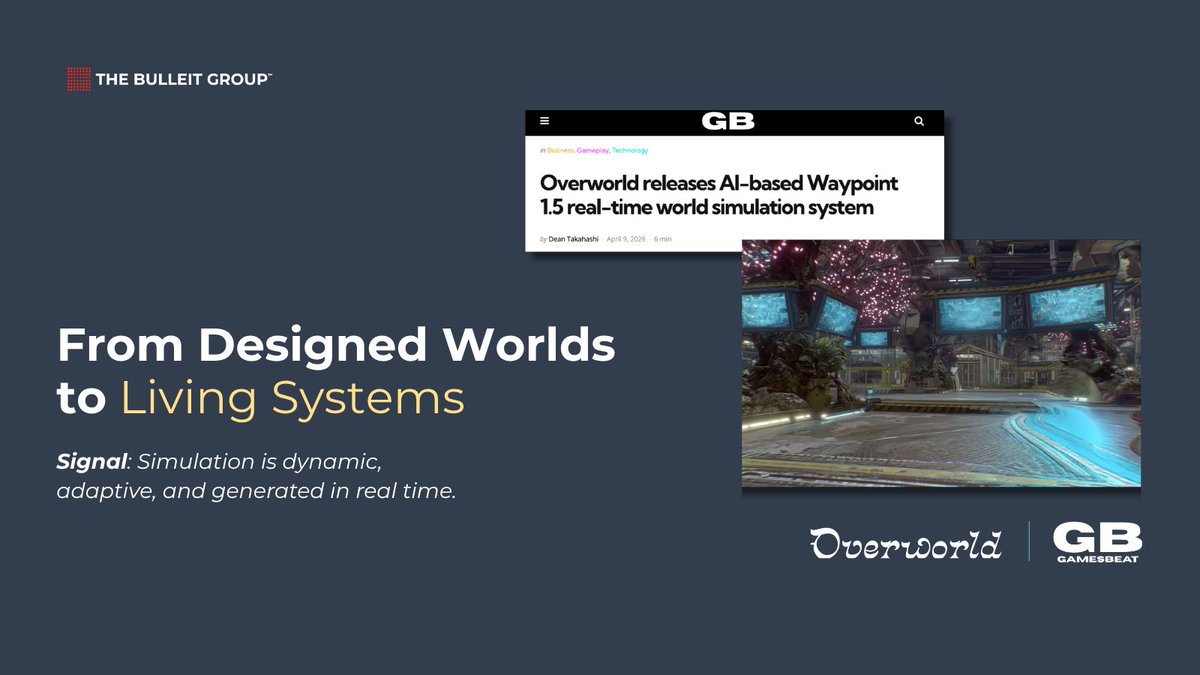Click 'The Bulleit Group' text
The image size is (1200, 675).
184,79
